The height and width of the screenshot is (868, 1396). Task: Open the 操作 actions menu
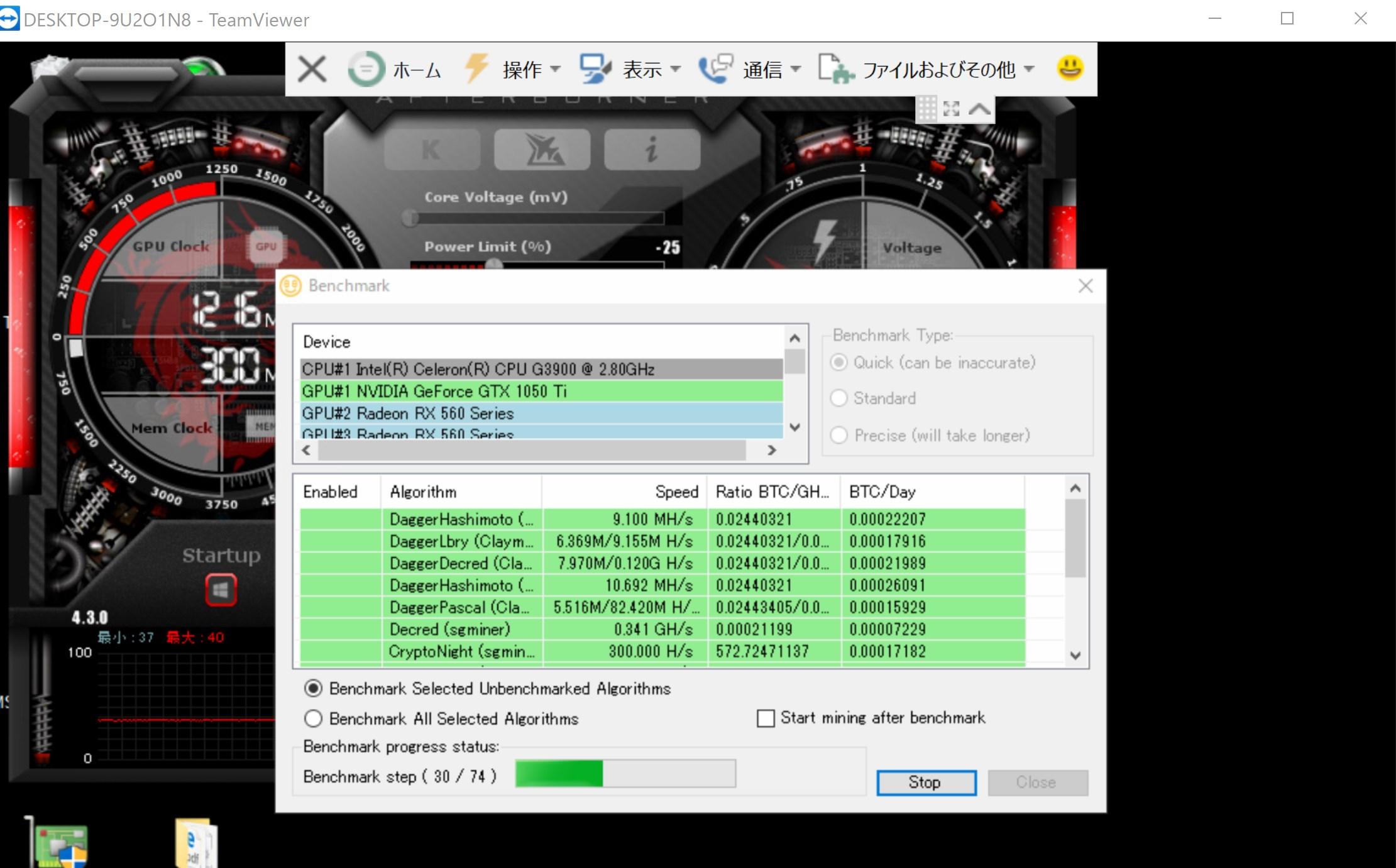(x=522, y=69)
